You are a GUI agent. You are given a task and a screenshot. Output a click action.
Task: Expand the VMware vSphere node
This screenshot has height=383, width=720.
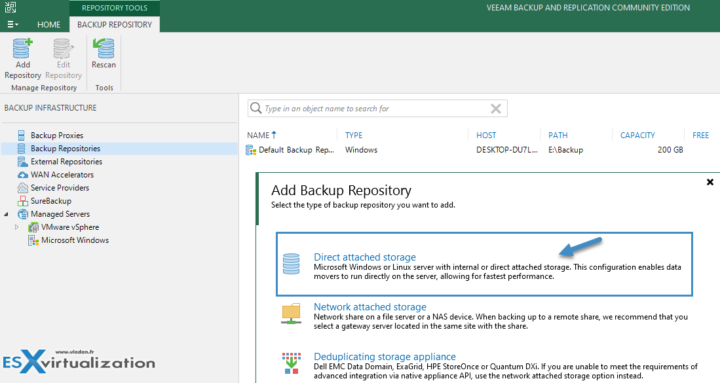coord(17,227)
